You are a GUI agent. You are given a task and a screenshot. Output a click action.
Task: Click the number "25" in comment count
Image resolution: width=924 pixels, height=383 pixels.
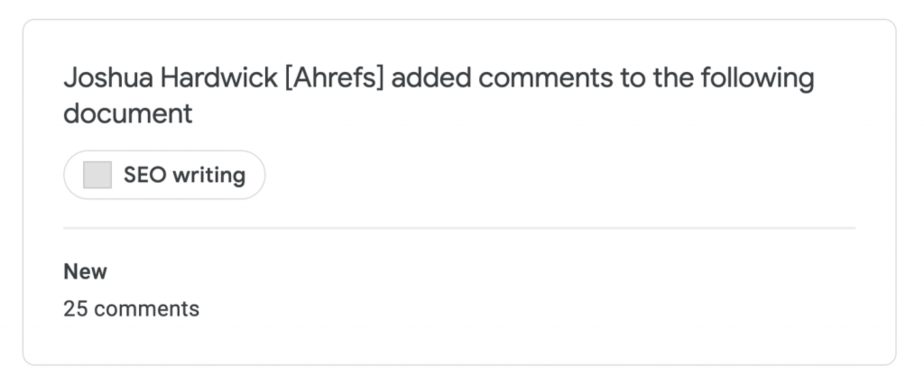point(75,309)
